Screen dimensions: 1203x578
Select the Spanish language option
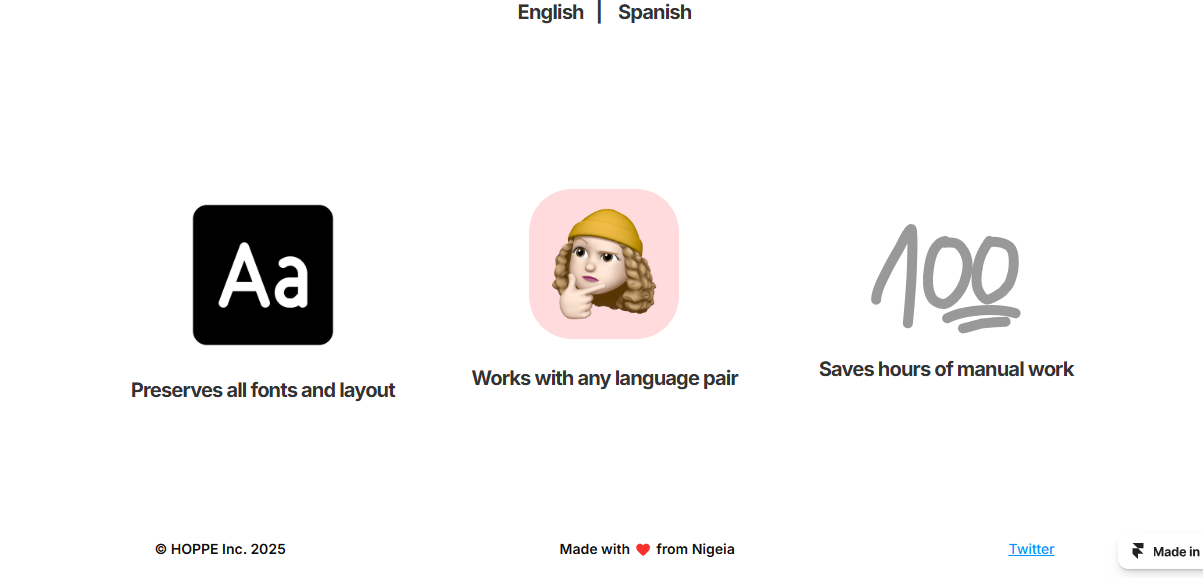tap(654, 12)
